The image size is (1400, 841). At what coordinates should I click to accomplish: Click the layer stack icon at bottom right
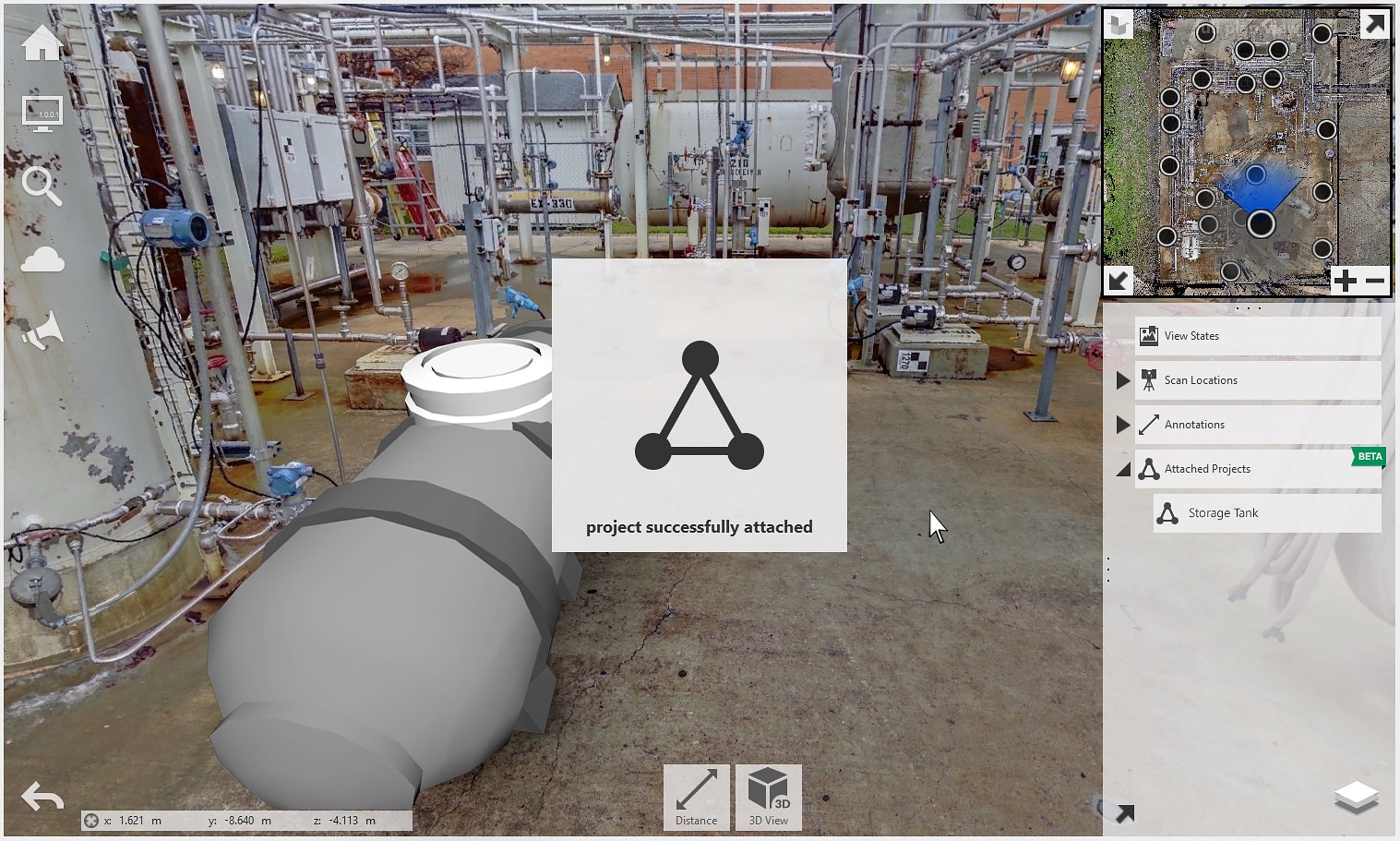[x=1357, y=796]
